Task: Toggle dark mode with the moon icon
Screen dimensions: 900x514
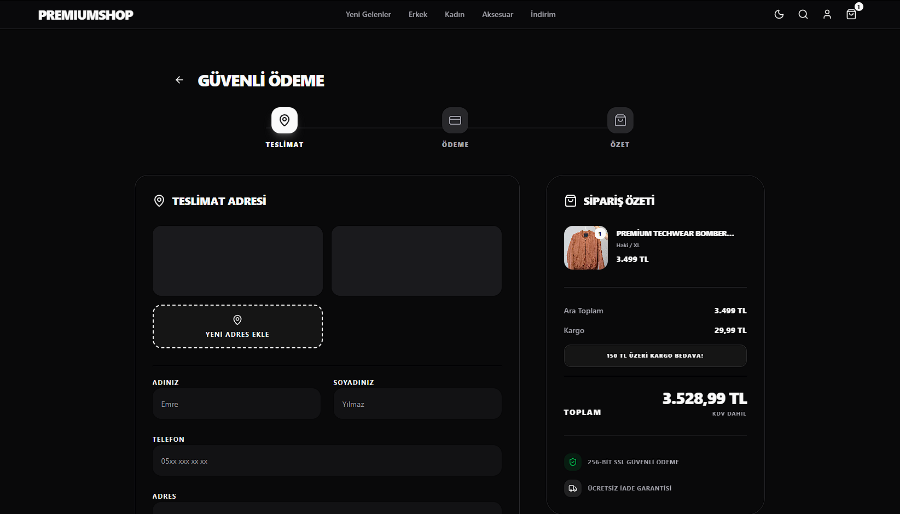Action: pos(779,14)
